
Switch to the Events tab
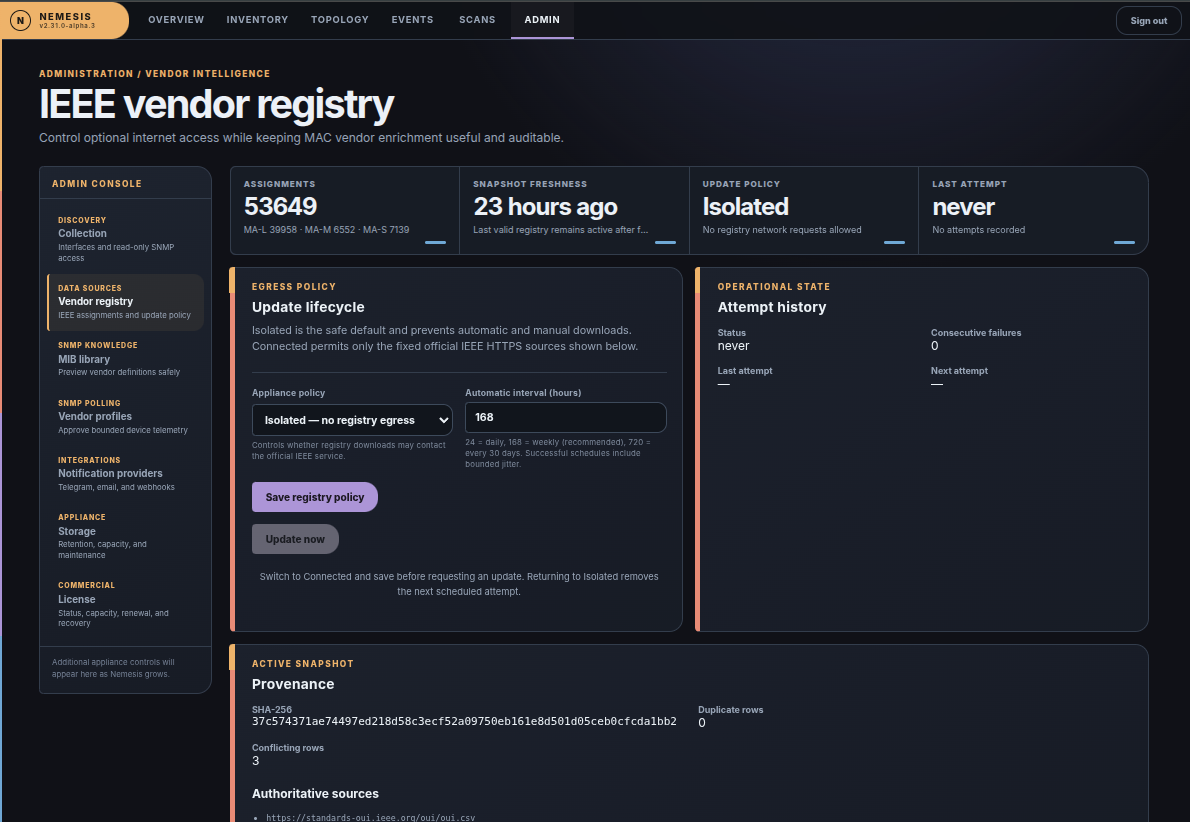pos(412,20)
